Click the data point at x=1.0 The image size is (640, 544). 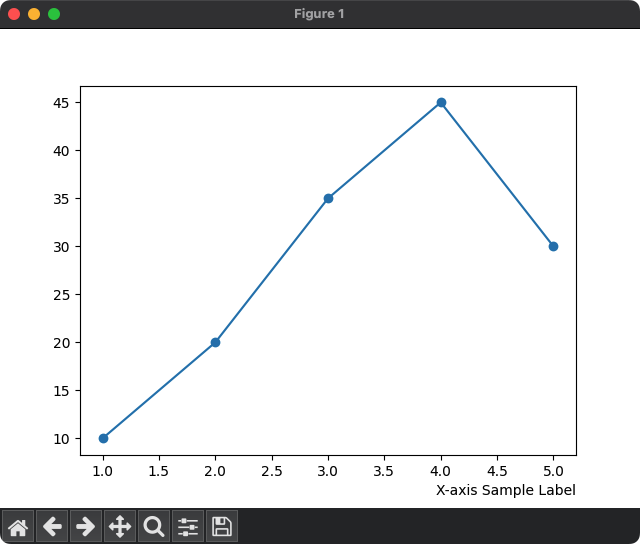(x=103, y=438)
